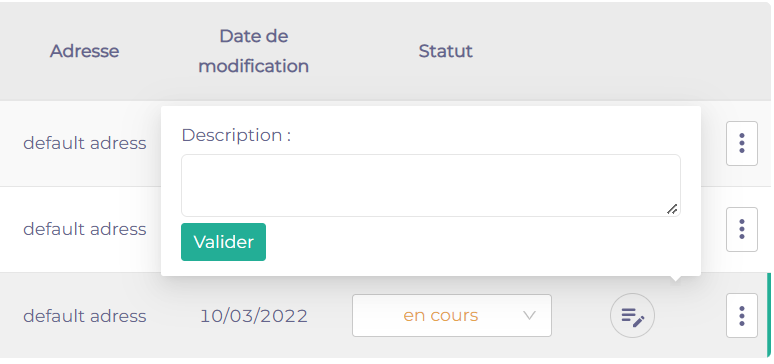This screenshot has width=774, height=364.
Task: Click the edit description pencil icon
Action: pos(632,316)
